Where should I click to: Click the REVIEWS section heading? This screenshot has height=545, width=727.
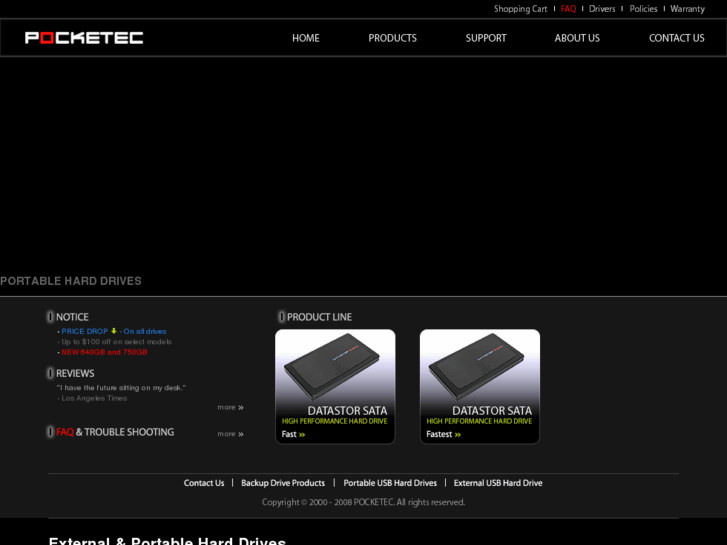click(x=75, y=373)
